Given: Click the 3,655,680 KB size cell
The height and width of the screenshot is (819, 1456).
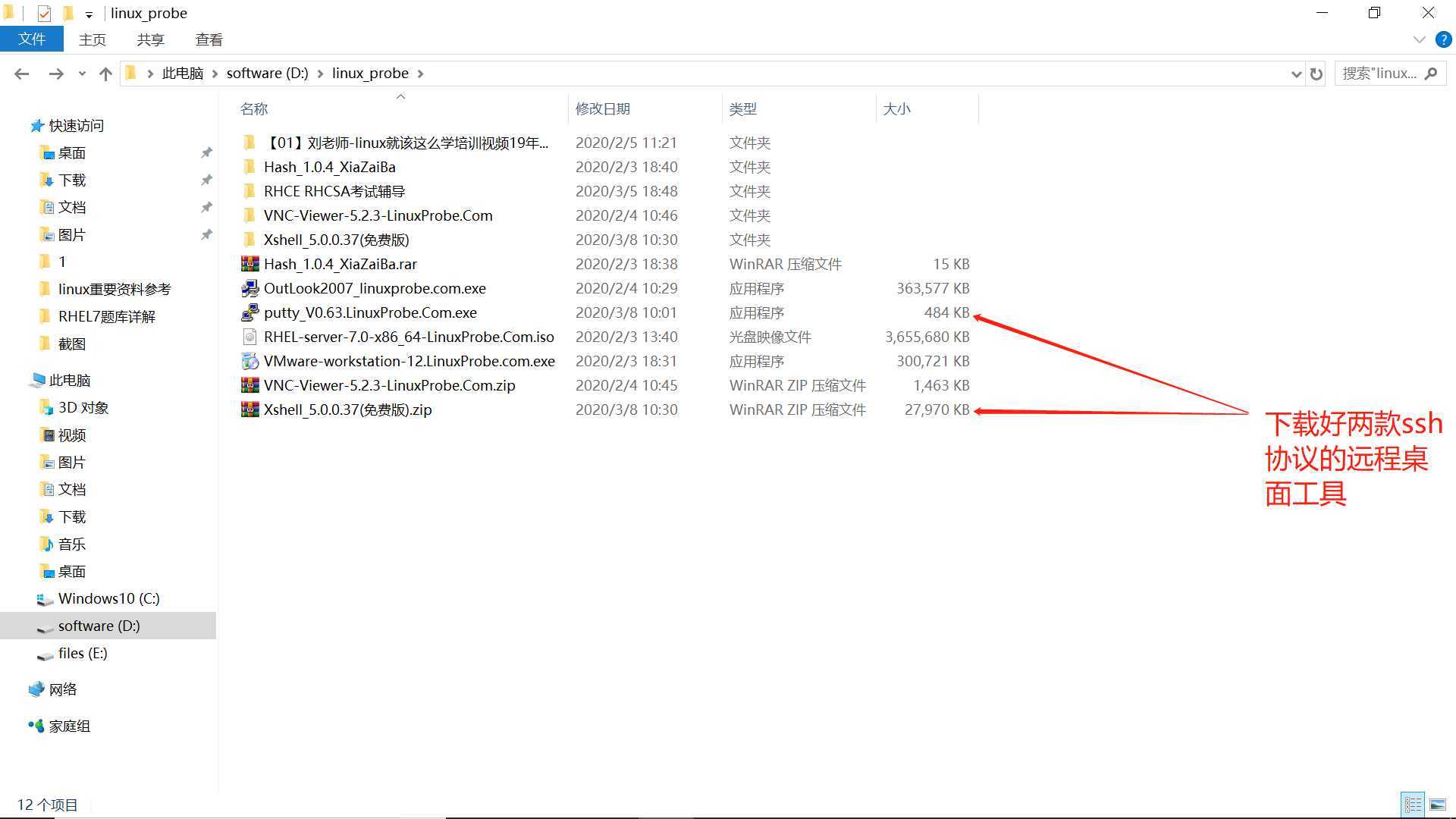Looking at the screenshot, I should (x=927, y=337).
